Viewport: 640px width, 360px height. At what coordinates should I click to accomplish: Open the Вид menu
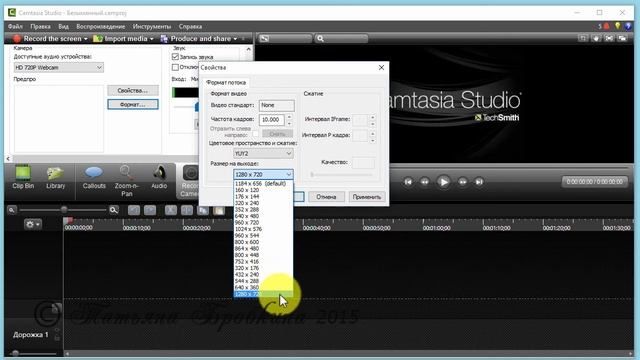(63, 26)
